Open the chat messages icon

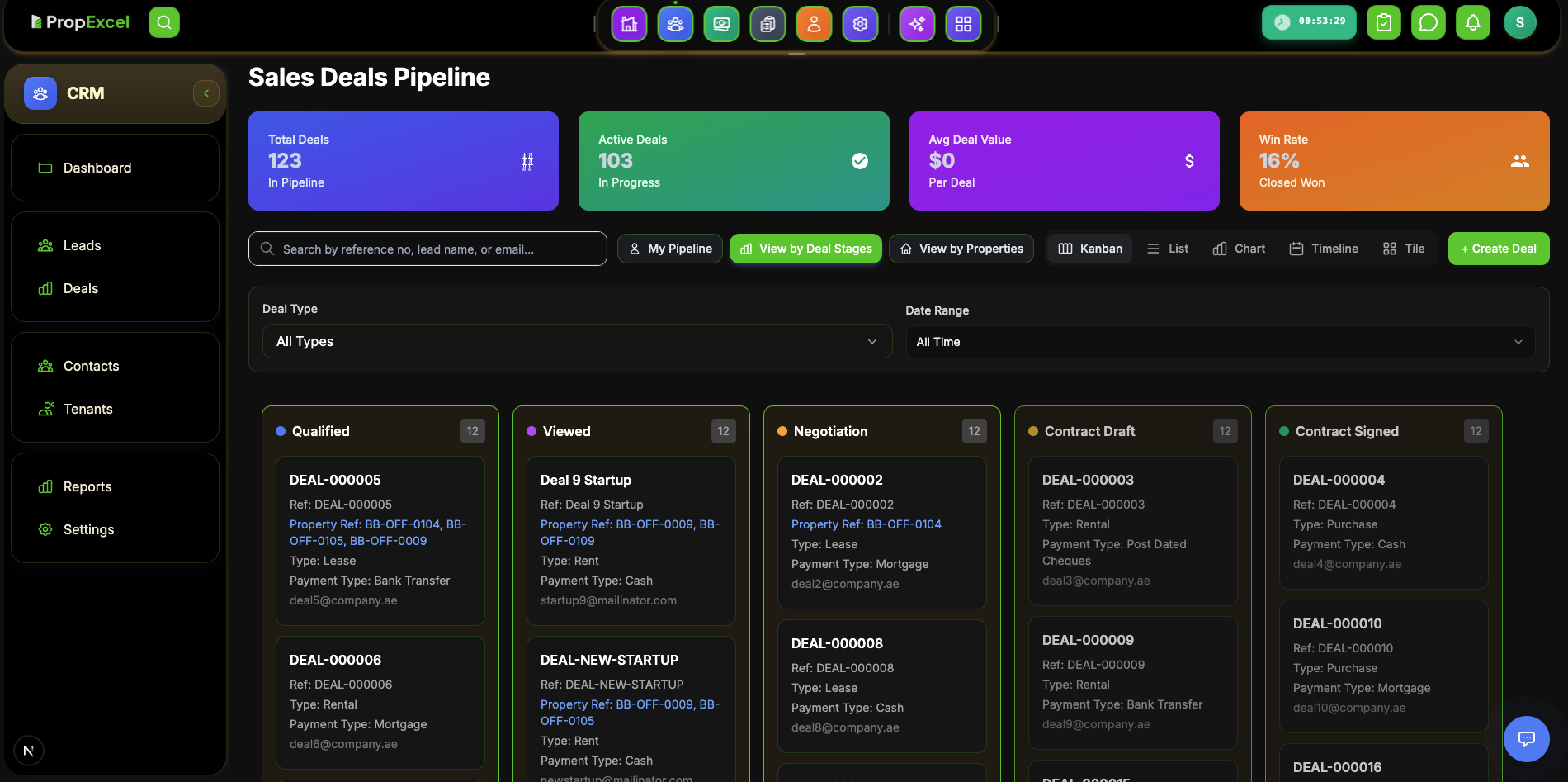point(1429,22)
